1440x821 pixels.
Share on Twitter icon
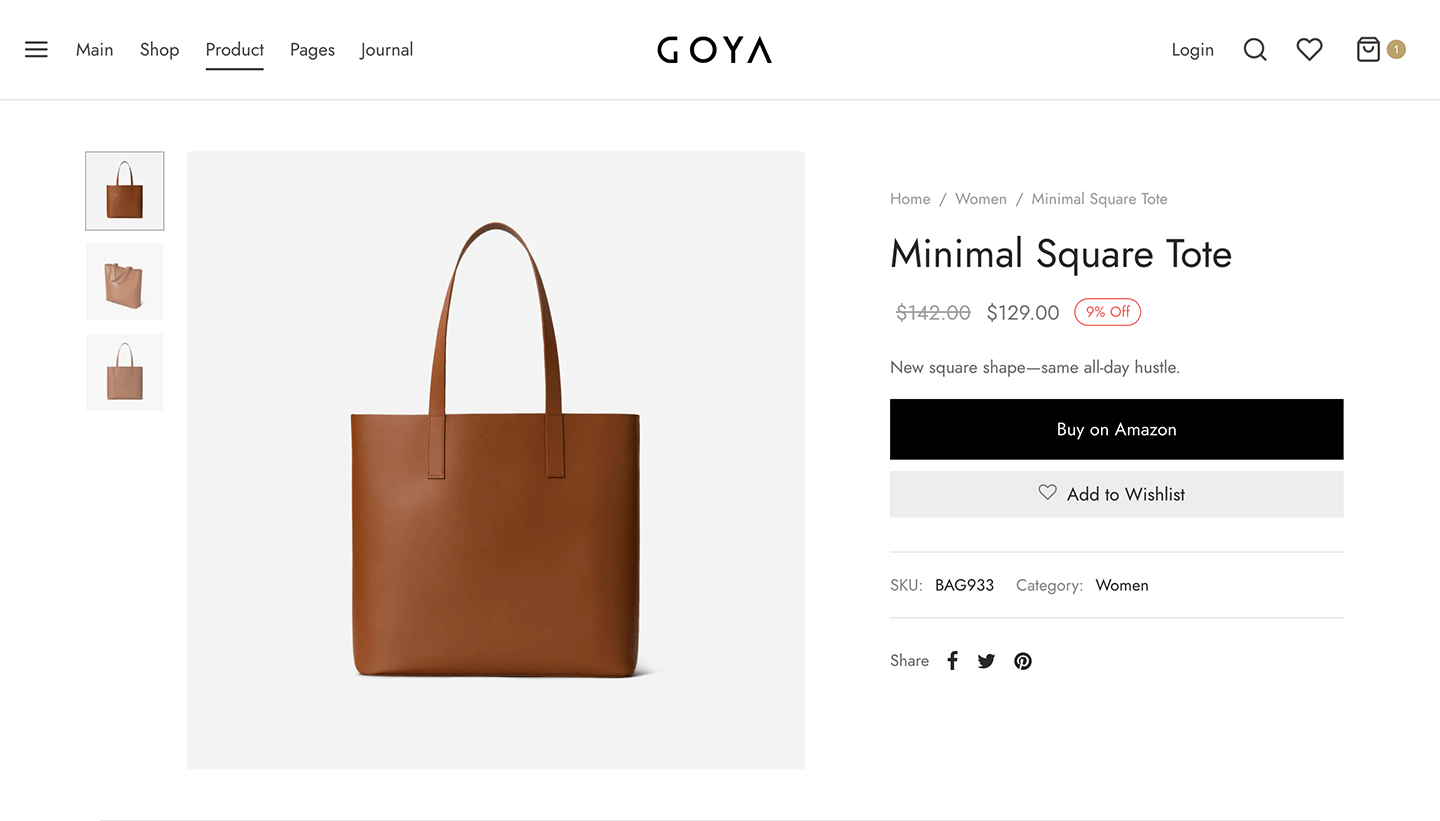click(986, 661)
